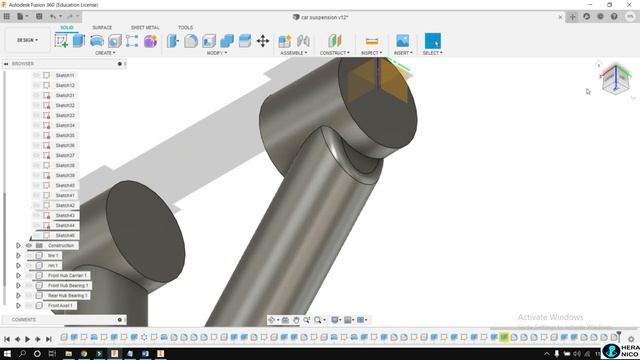Select the Measure tool in Inspect
The height and width of the screenshot is (360, 640).
coord(372,41)
